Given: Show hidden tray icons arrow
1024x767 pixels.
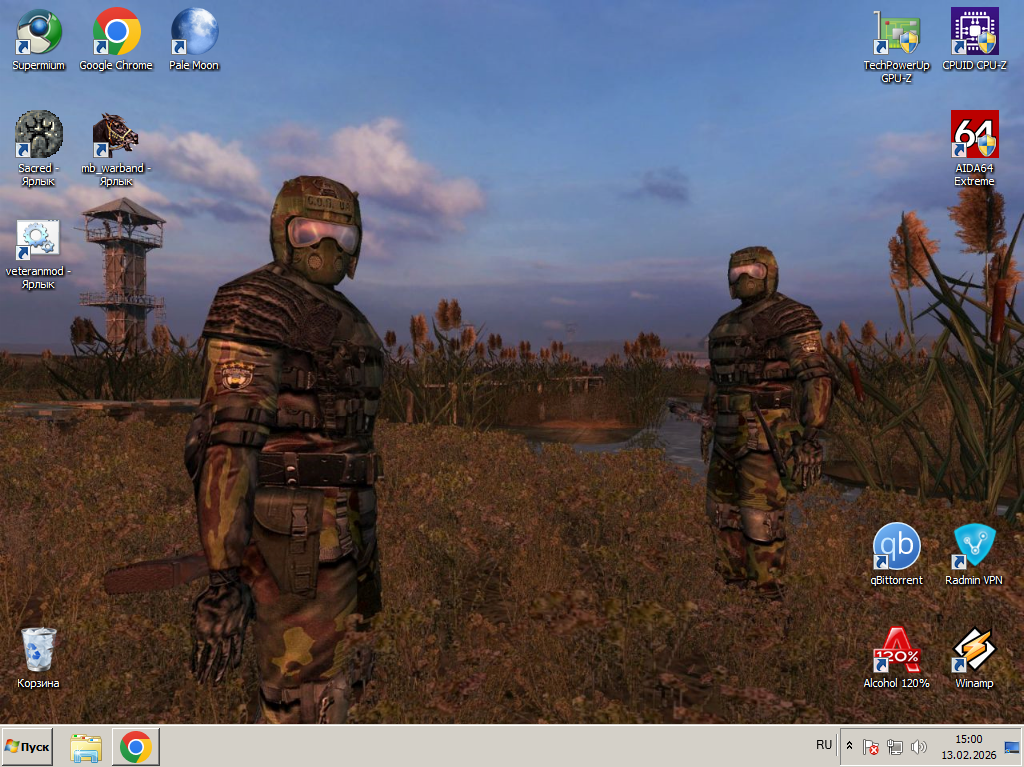Looking at the screenshot, I should (x=849, y=745).
